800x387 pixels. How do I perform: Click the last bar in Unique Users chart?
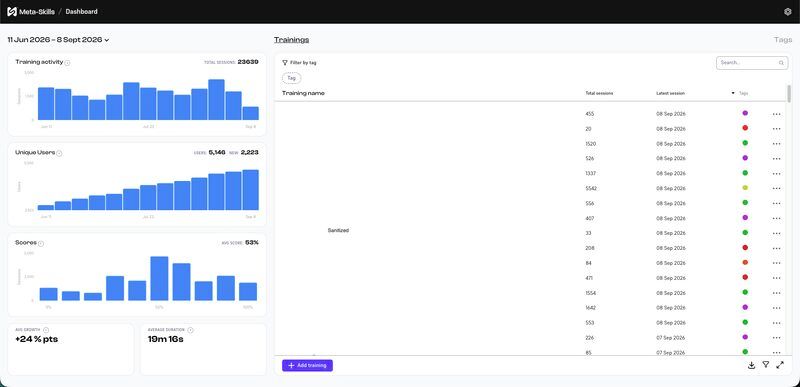(x=251, y=190)
